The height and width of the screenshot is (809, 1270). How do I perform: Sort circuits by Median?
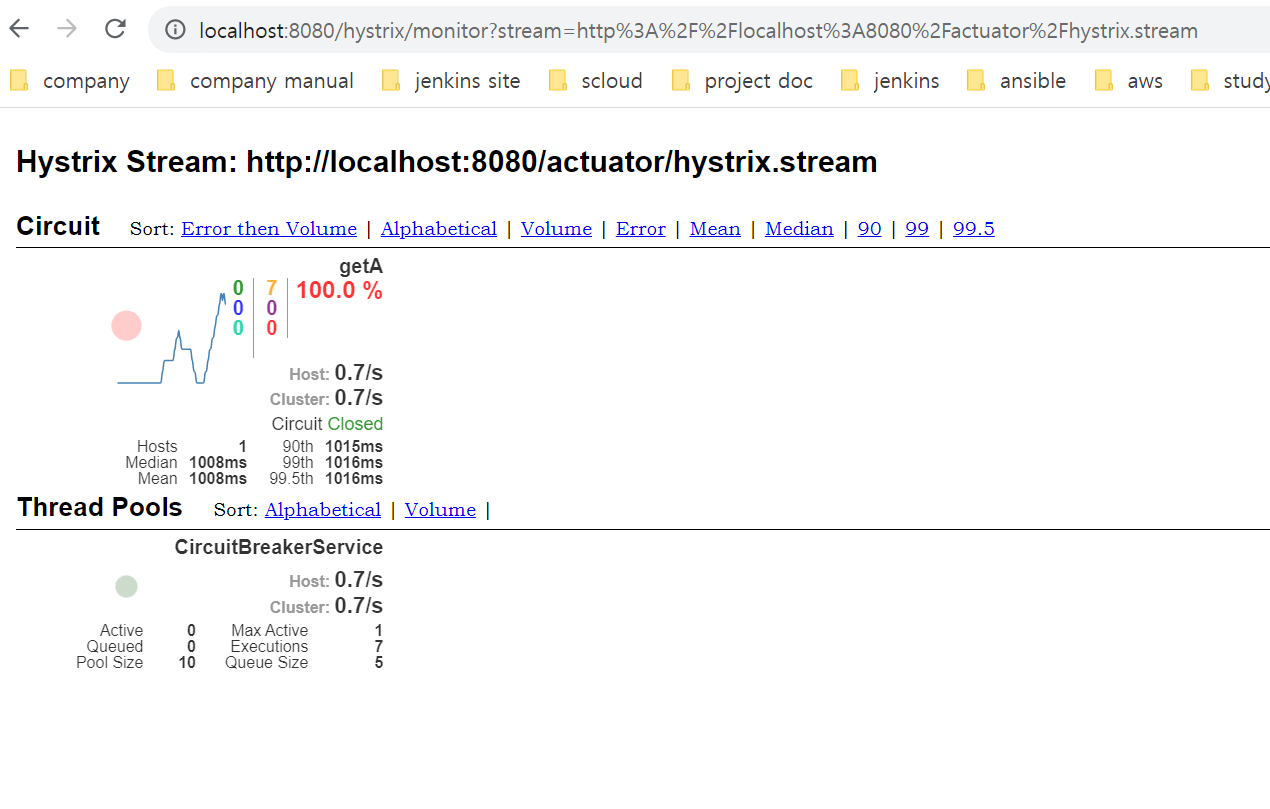tap(799, 229)
